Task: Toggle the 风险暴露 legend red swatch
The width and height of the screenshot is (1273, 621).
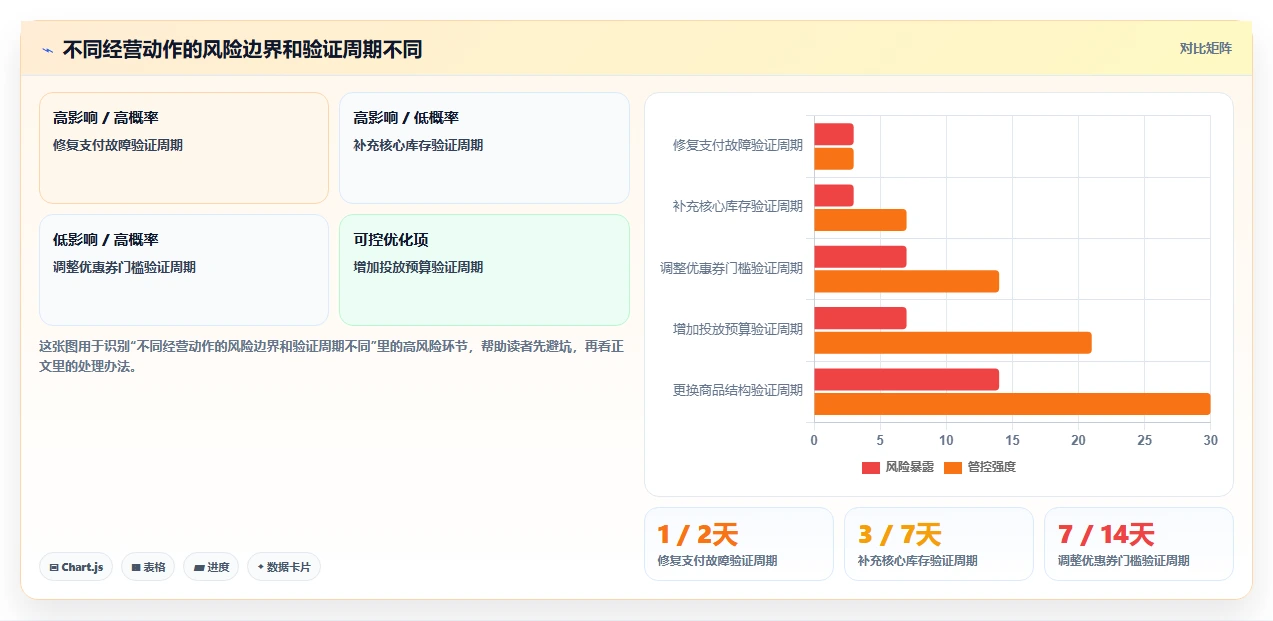Action: pos(871,467)
